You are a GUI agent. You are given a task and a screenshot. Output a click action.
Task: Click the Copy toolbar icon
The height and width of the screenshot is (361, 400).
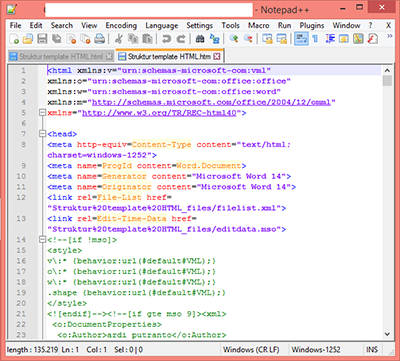[133, 39]
